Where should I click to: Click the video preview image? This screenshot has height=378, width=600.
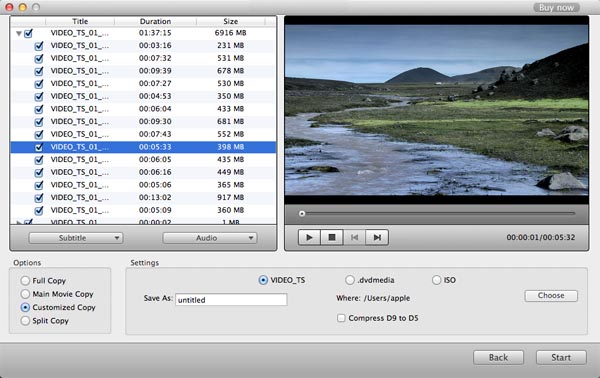click(437, 110)
